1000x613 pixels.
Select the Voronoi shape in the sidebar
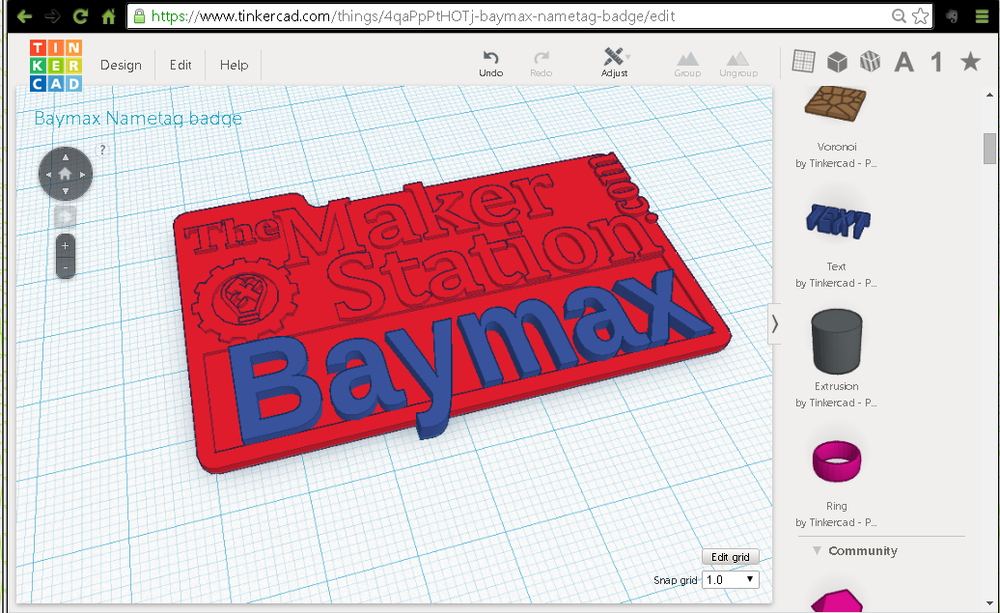coord(835,105)
